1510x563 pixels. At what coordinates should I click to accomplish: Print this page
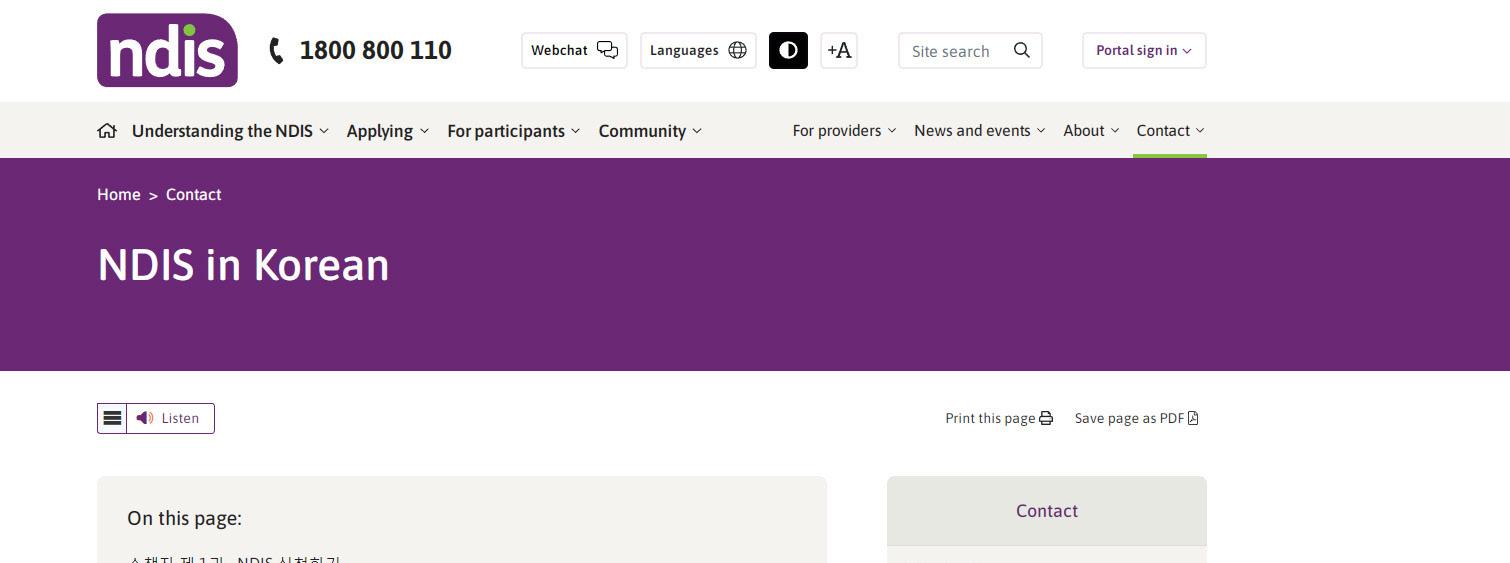coord(999,418)
